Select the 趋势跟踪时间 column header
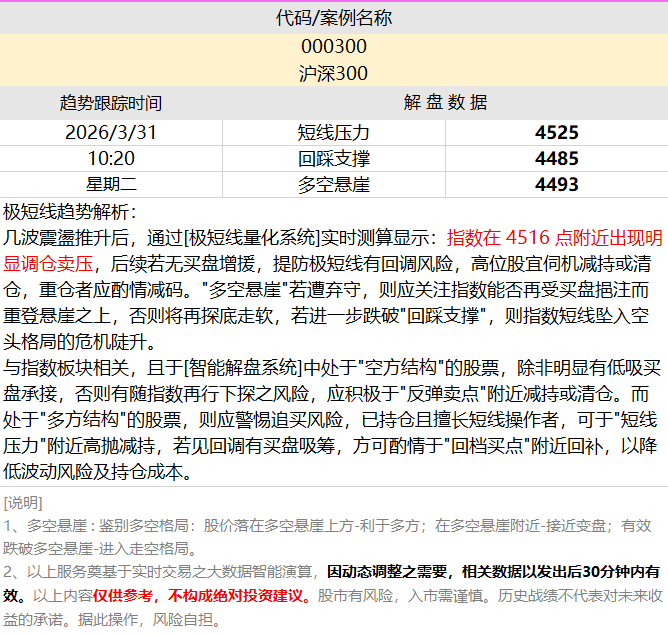The height and width of the screenshot is (634, 668). tap(110, 103)
